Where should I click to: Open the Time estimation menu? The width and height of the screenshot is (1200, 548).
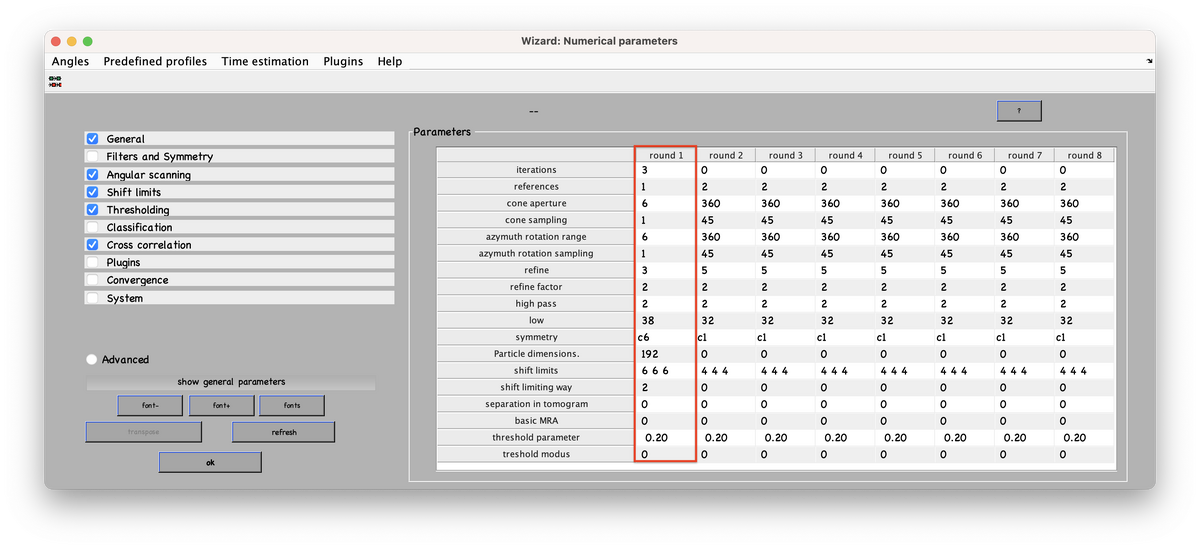click(265, 62)
